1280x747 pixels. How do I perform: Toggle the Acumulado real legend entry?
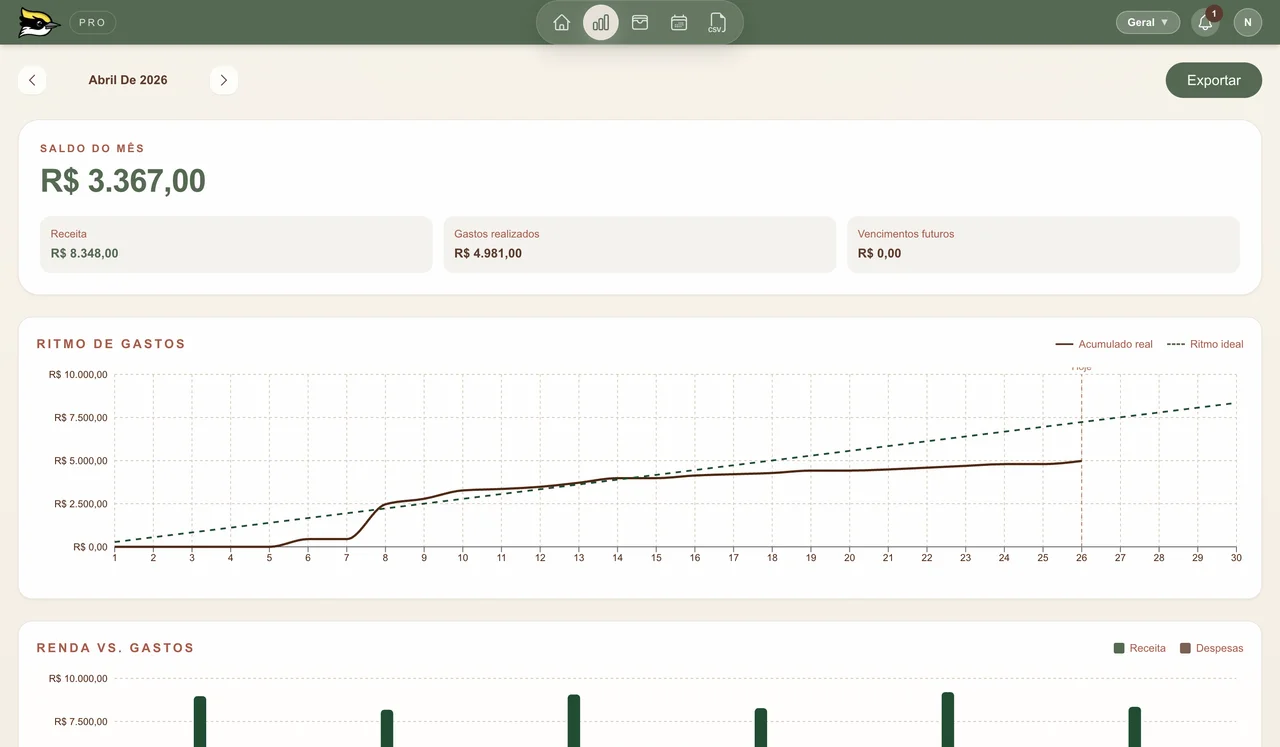1104,344
